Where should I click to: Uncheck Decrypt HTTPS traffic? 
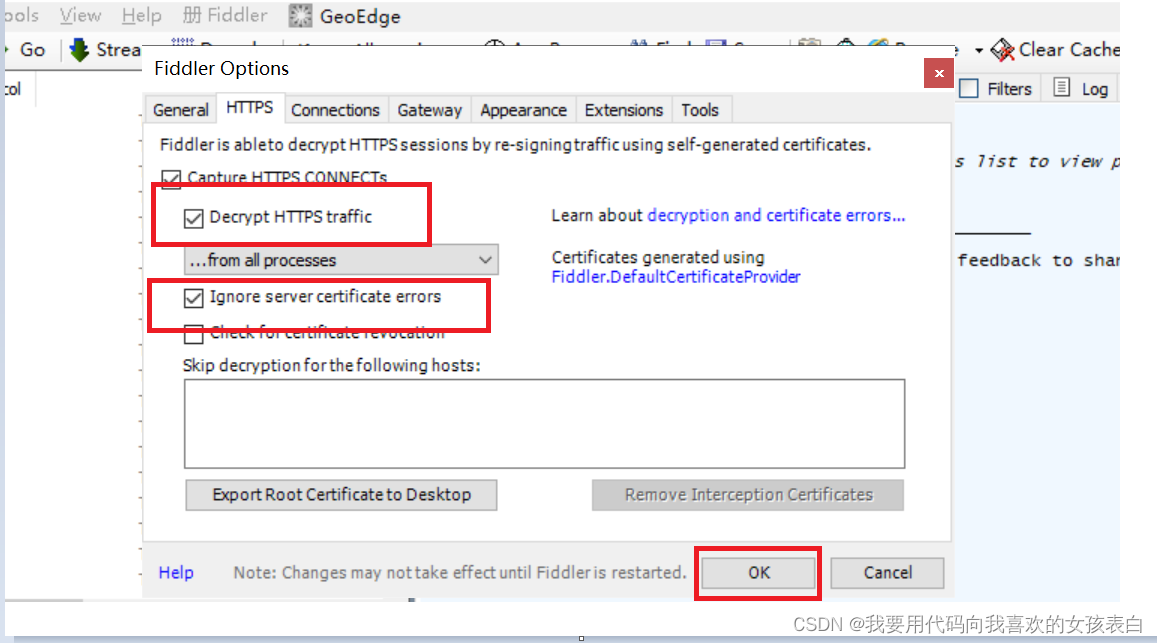pos(193,218)
